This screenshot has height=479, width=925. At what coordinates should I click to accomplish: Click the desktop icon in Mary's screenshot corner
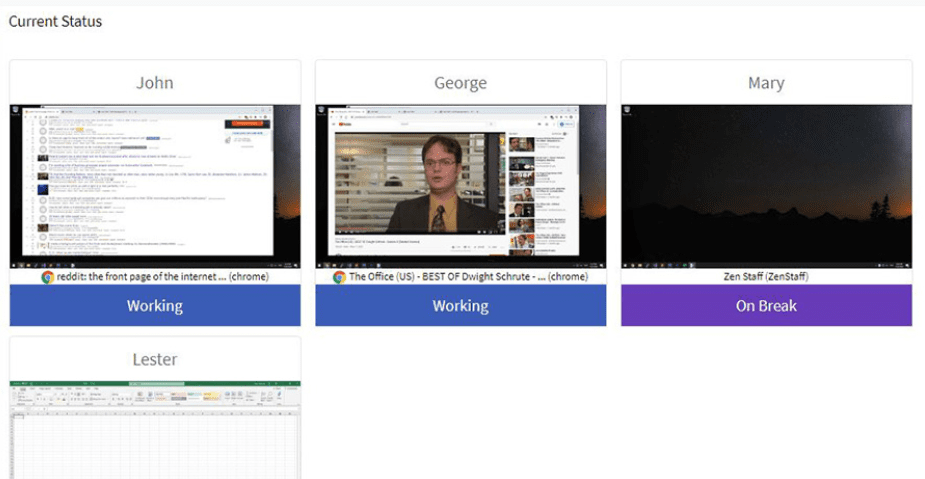[627, 110]
